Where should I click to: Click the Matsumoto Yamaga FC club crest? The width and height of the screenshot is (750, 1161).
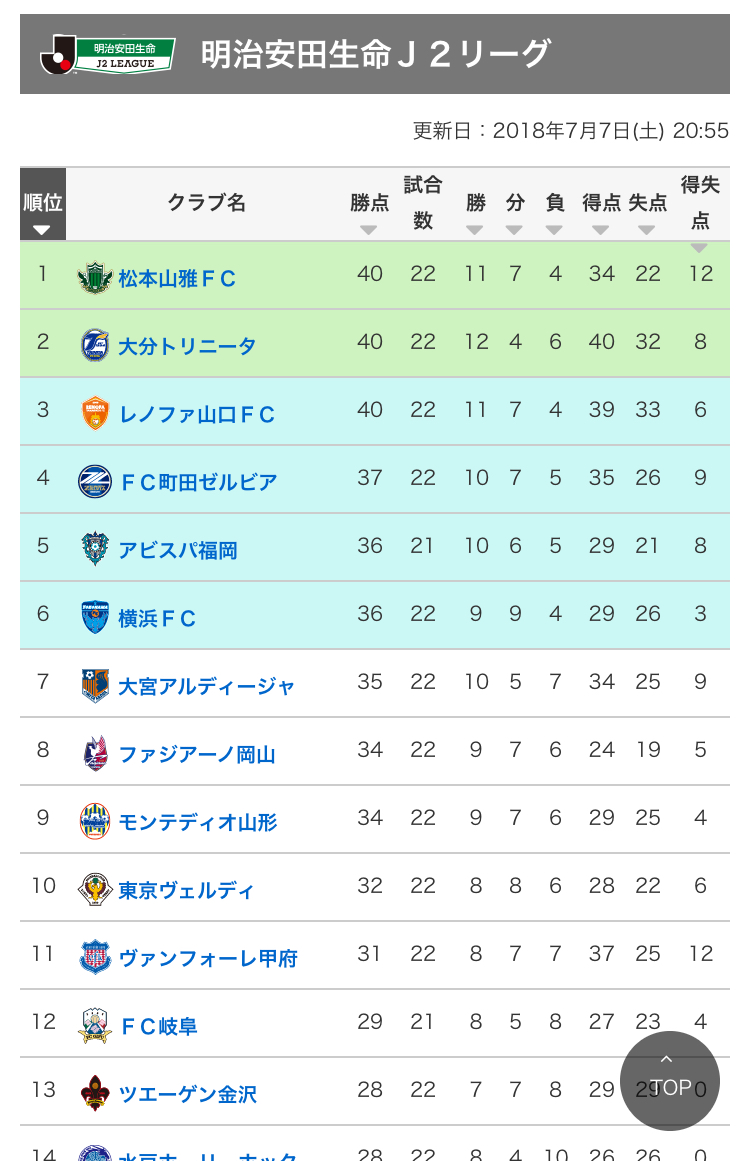(95, 277)
